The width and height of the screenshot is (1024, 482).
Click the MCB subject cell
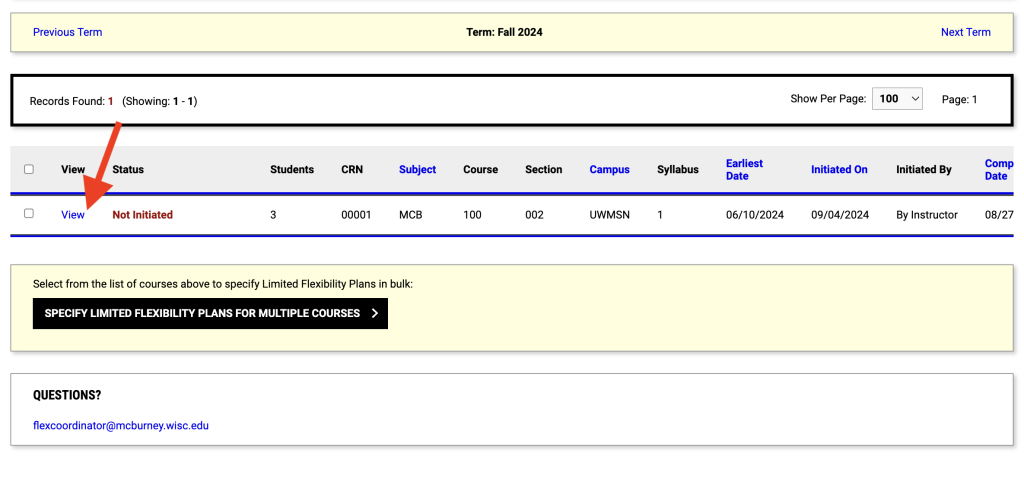[x=410, y=214]
